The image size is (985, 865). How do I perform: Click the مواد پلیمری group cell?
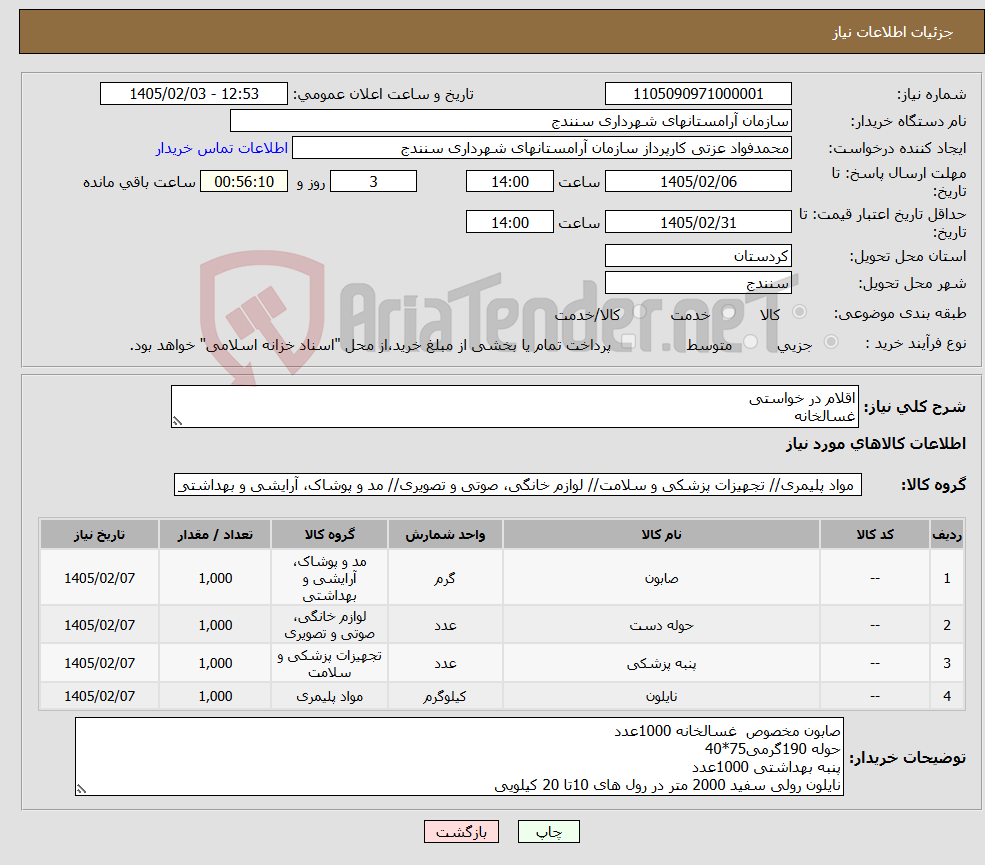tap(329, 696)
